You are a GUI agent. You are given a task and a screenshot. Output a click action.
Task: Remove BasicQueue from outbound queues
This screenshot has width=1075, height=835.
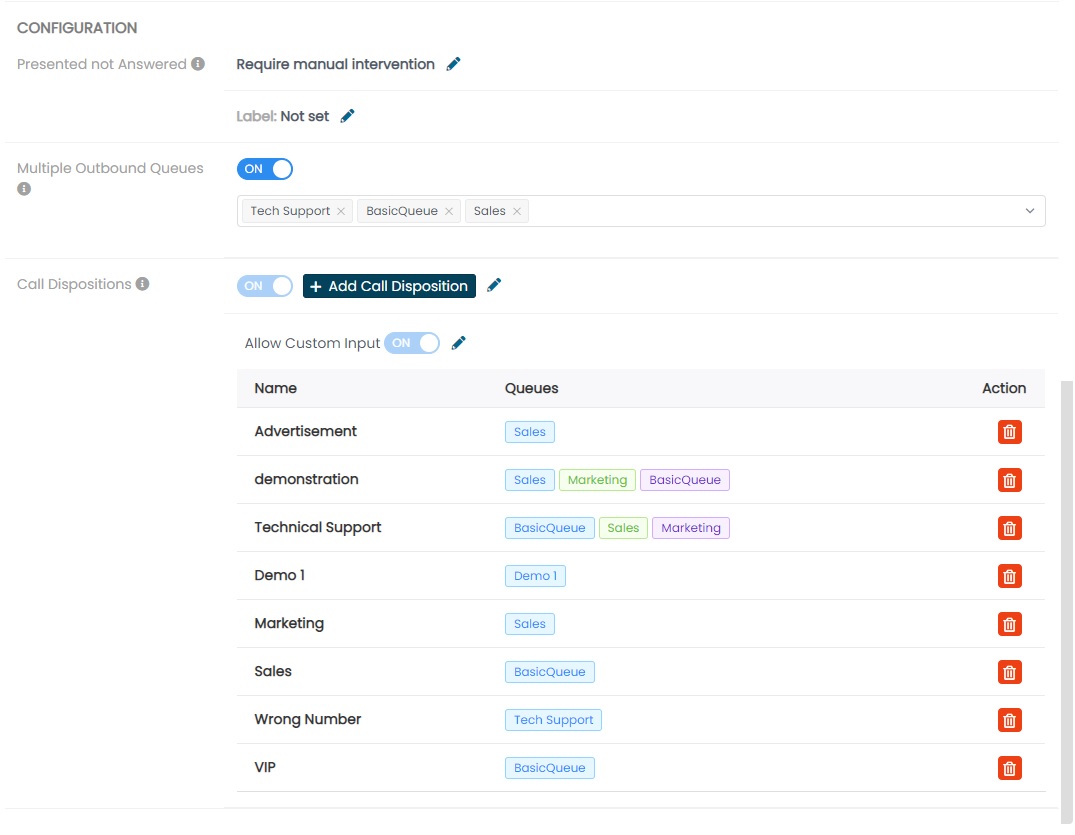[x=449, y=211]
